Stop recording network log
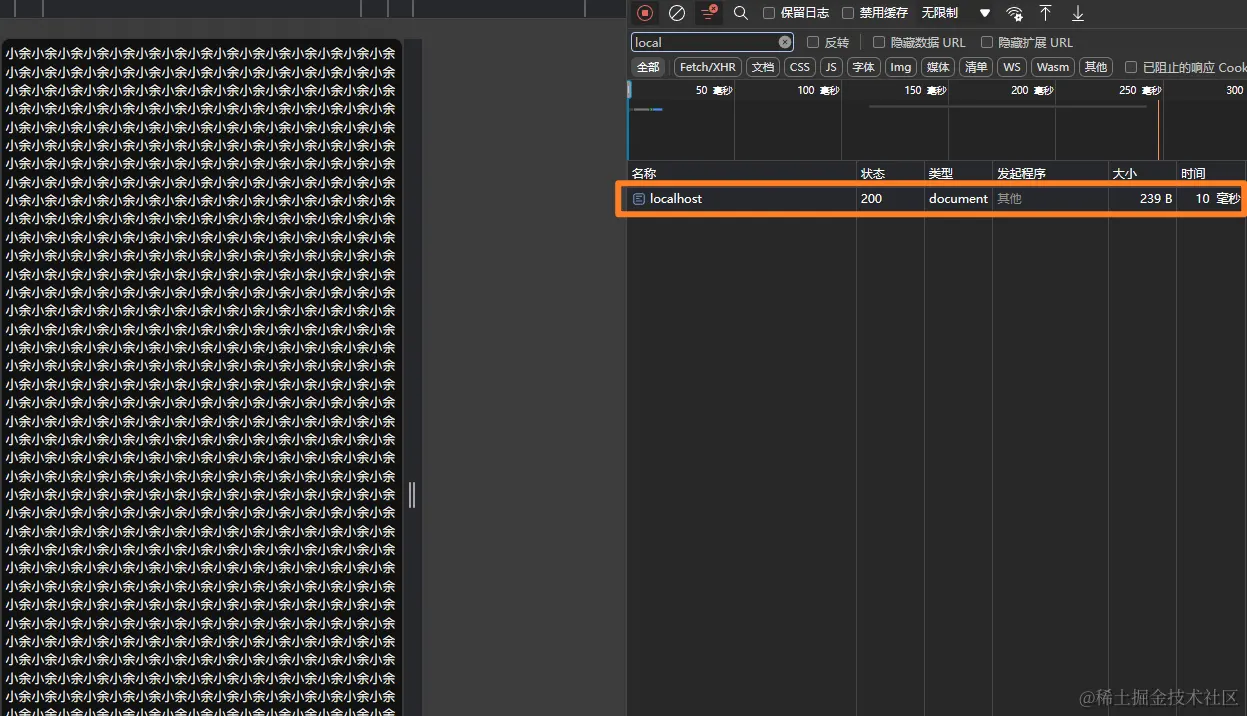The image size is (1247, 716). [x=645, y=13]
